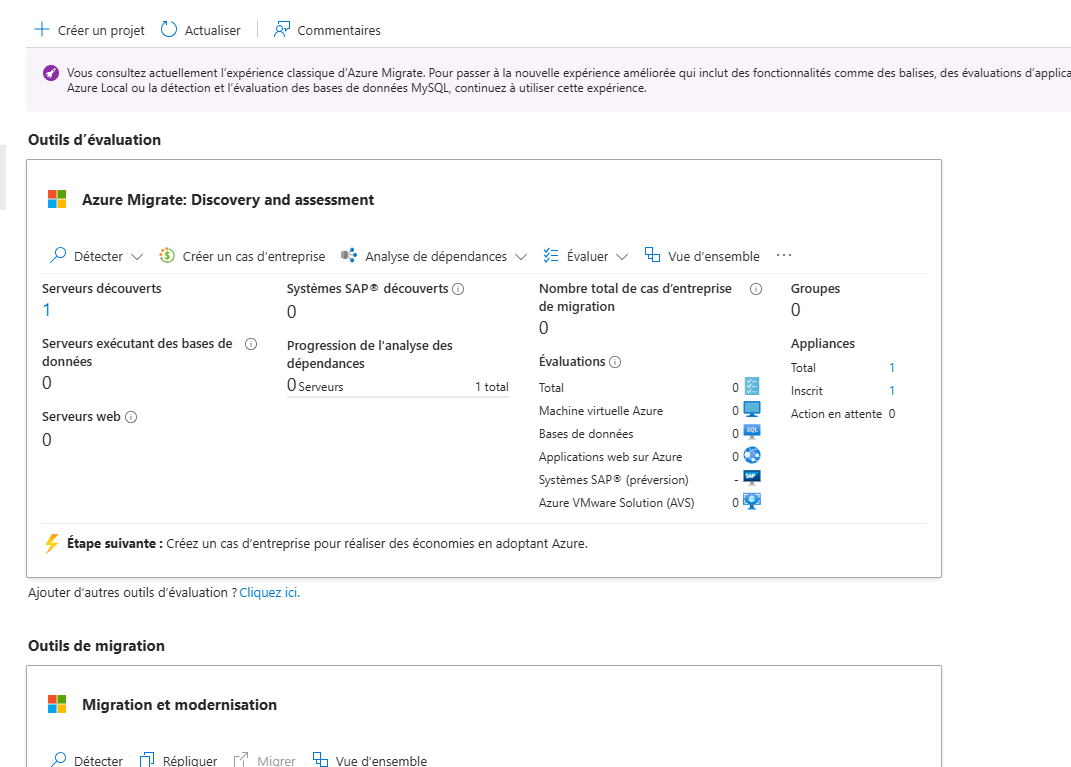Click the dependency analysis progress bar

pyautogui.click(x=398, y=397)
